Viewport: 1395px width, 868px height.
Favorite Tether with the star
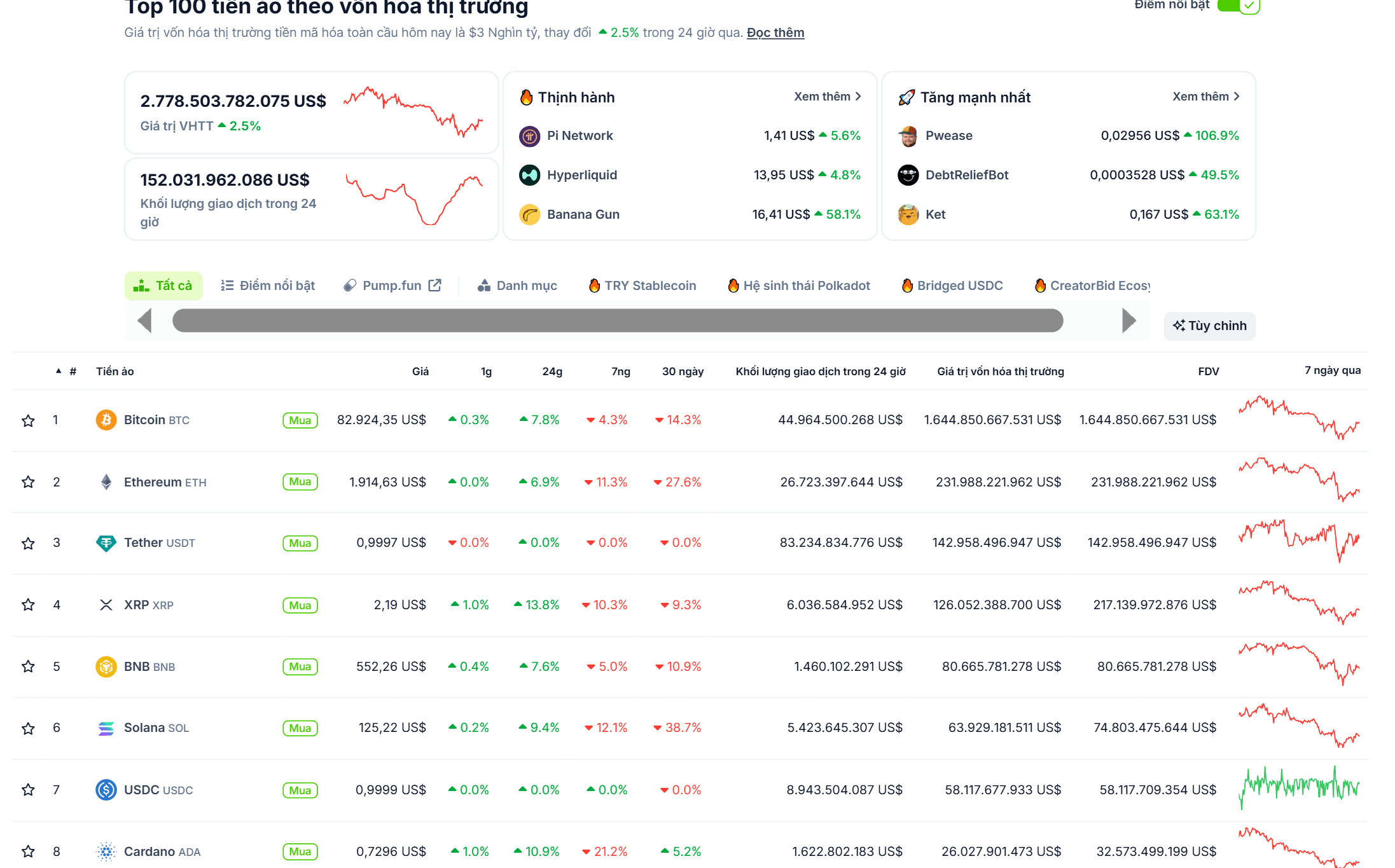click(28, 543)
